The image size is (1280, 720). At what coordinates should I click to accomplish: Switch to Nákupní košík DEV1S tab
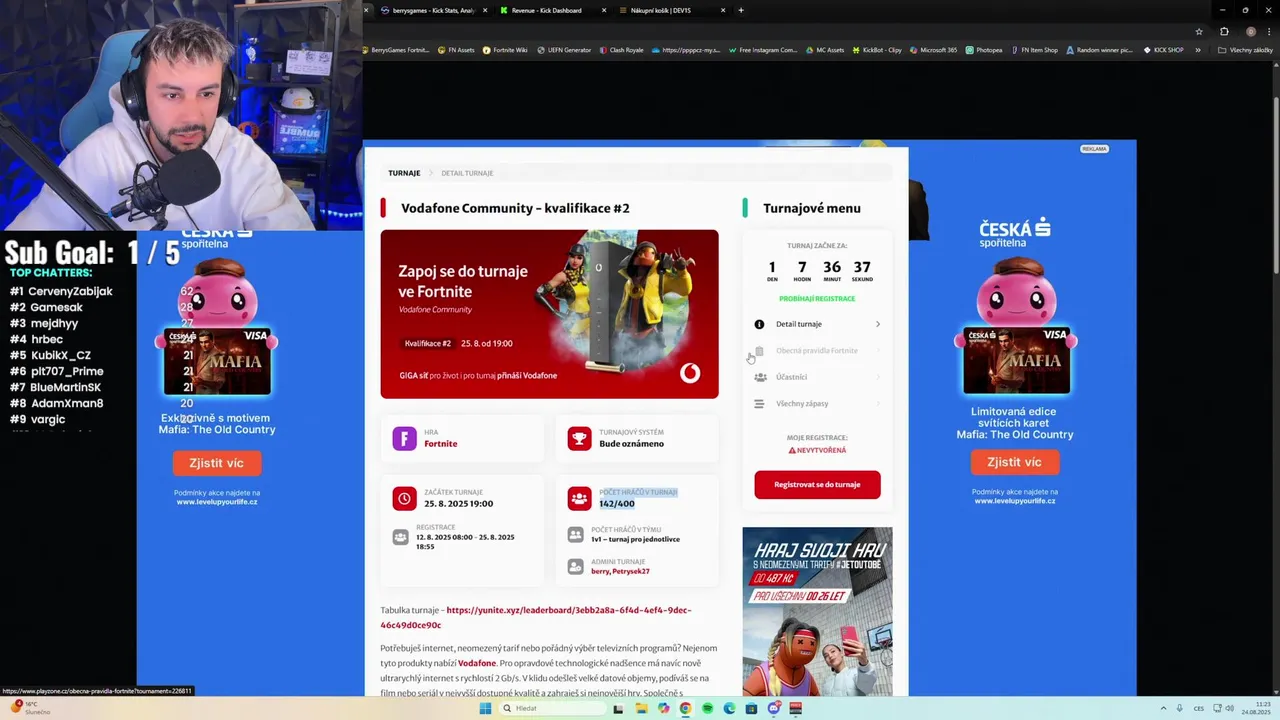(x=670, y=10)
